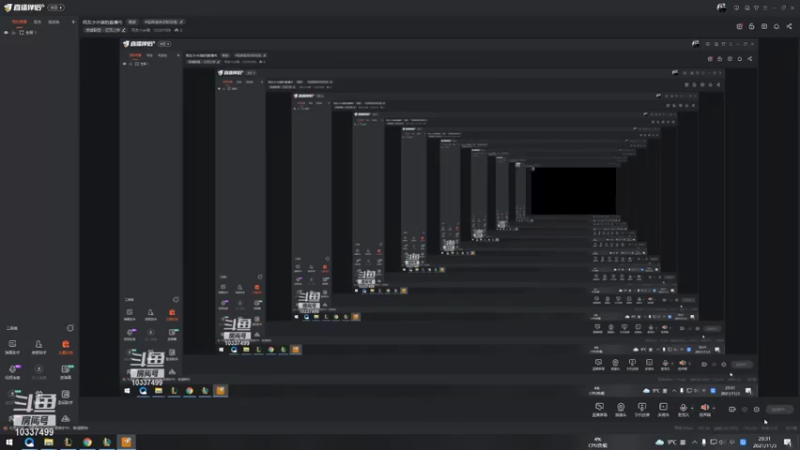Expand speaker options arrow in outermost bottom bar
Screen dimensions: 800x450
[x=713, y=408]
